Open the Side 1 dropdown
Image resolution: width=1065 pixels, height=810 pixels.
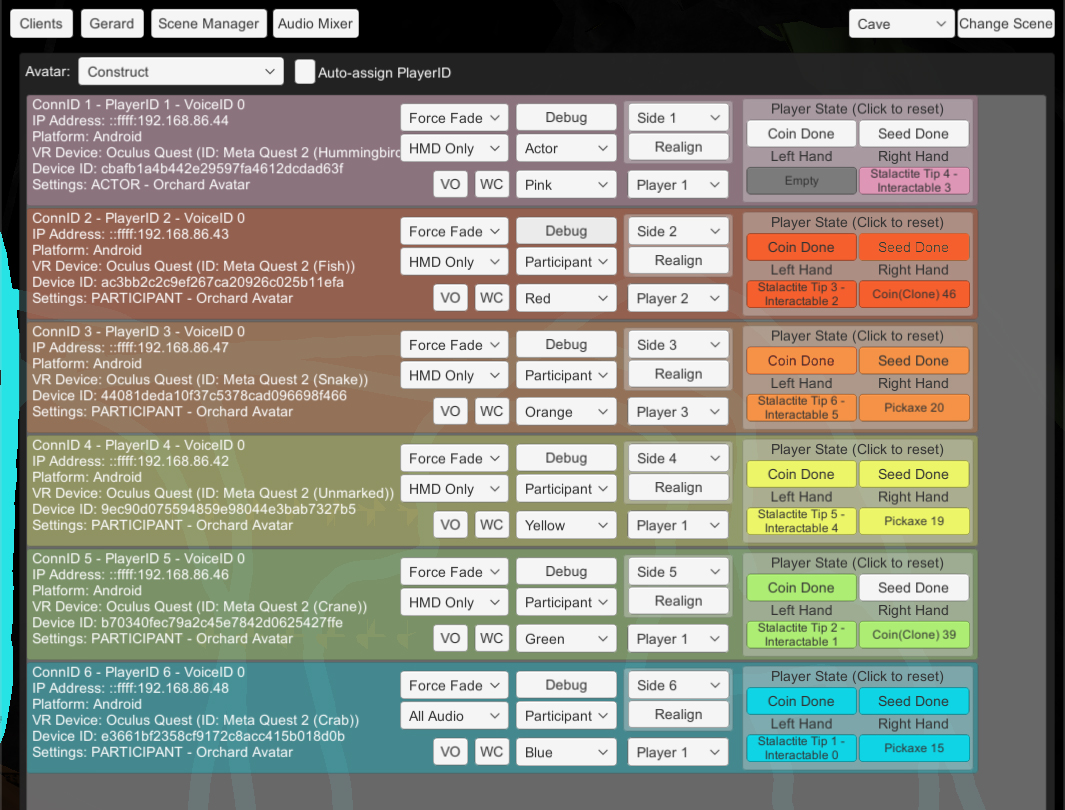coord(678,117)
